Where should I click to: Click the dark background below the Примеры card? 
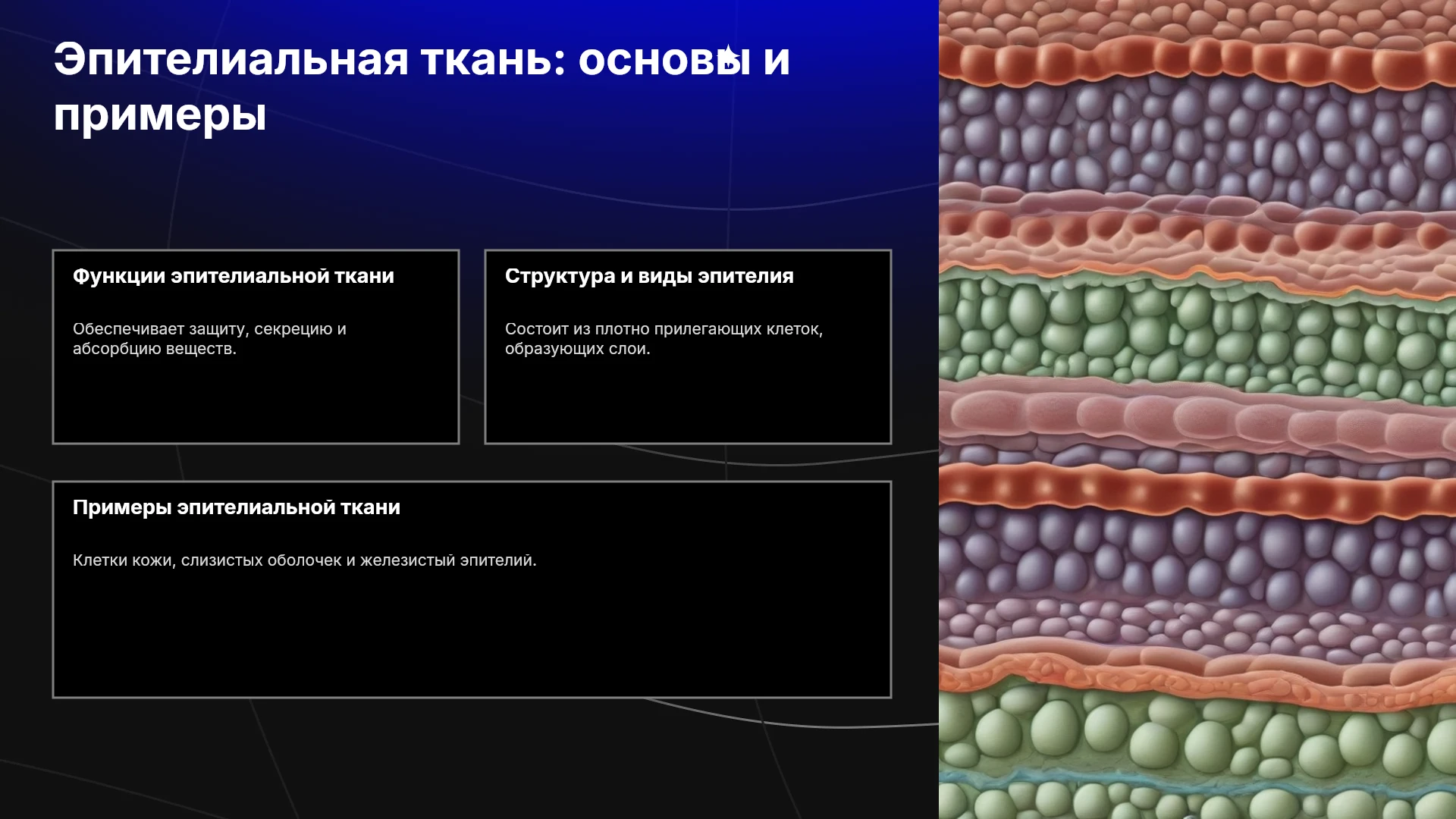[470, 758]
